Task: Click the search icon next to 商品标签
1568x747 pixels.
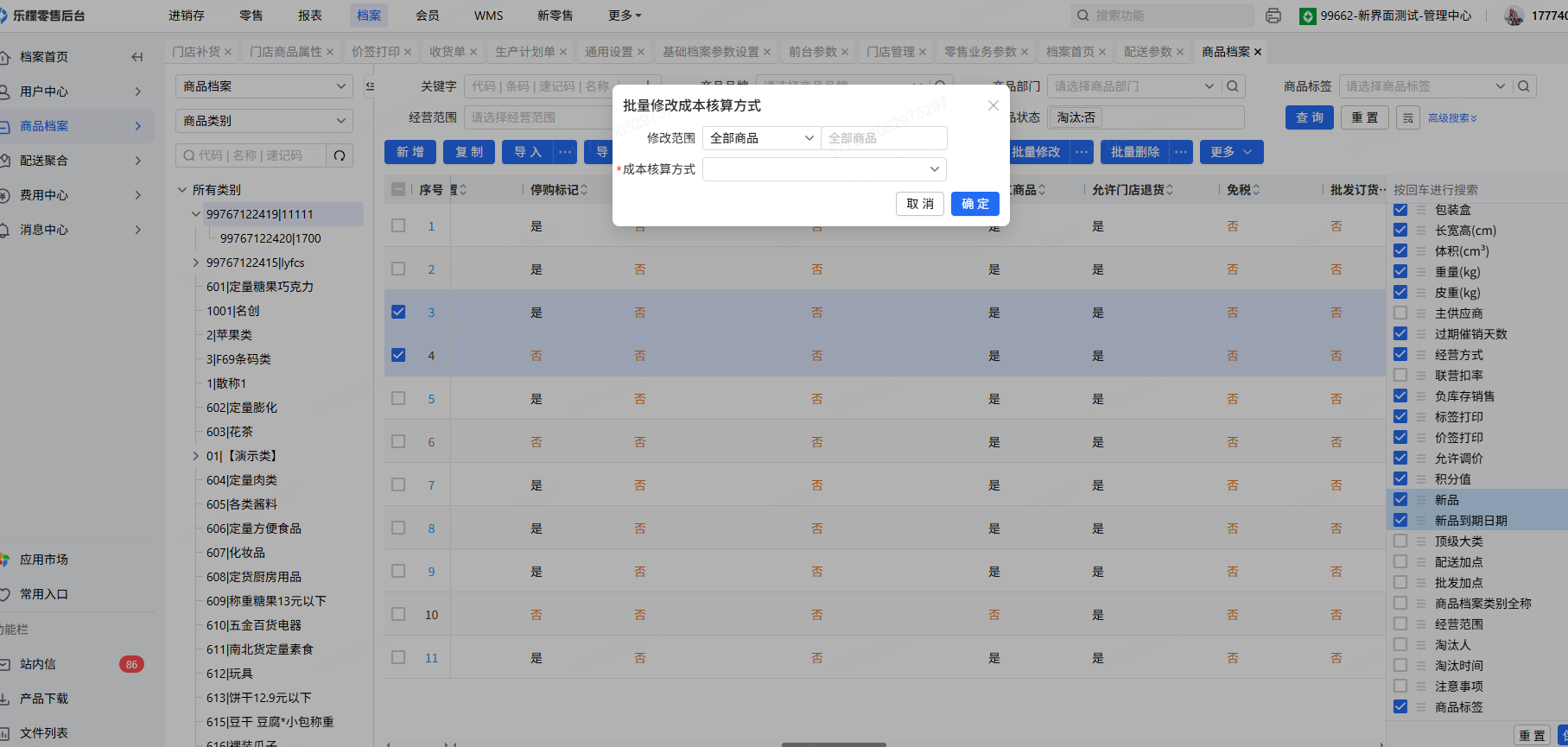Action: pyautogui.click(x=1524, y=86)
